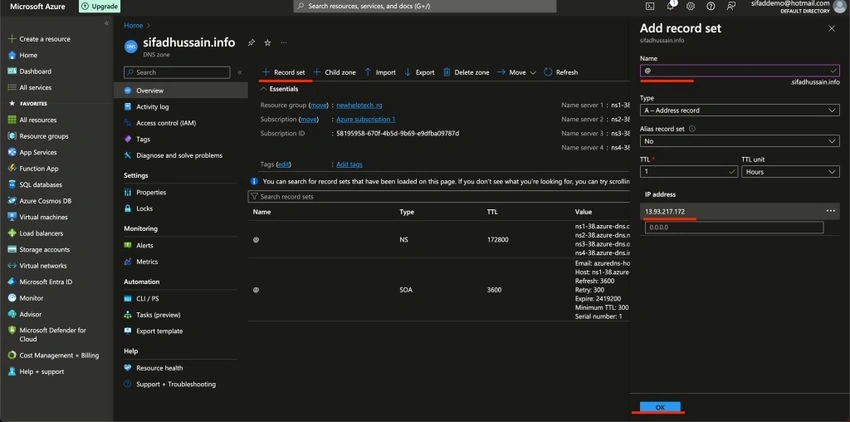Open ellipsis menu for IP 13.93.217.172
This screenshot has width=850, height=422.
[x=830, y=210]
